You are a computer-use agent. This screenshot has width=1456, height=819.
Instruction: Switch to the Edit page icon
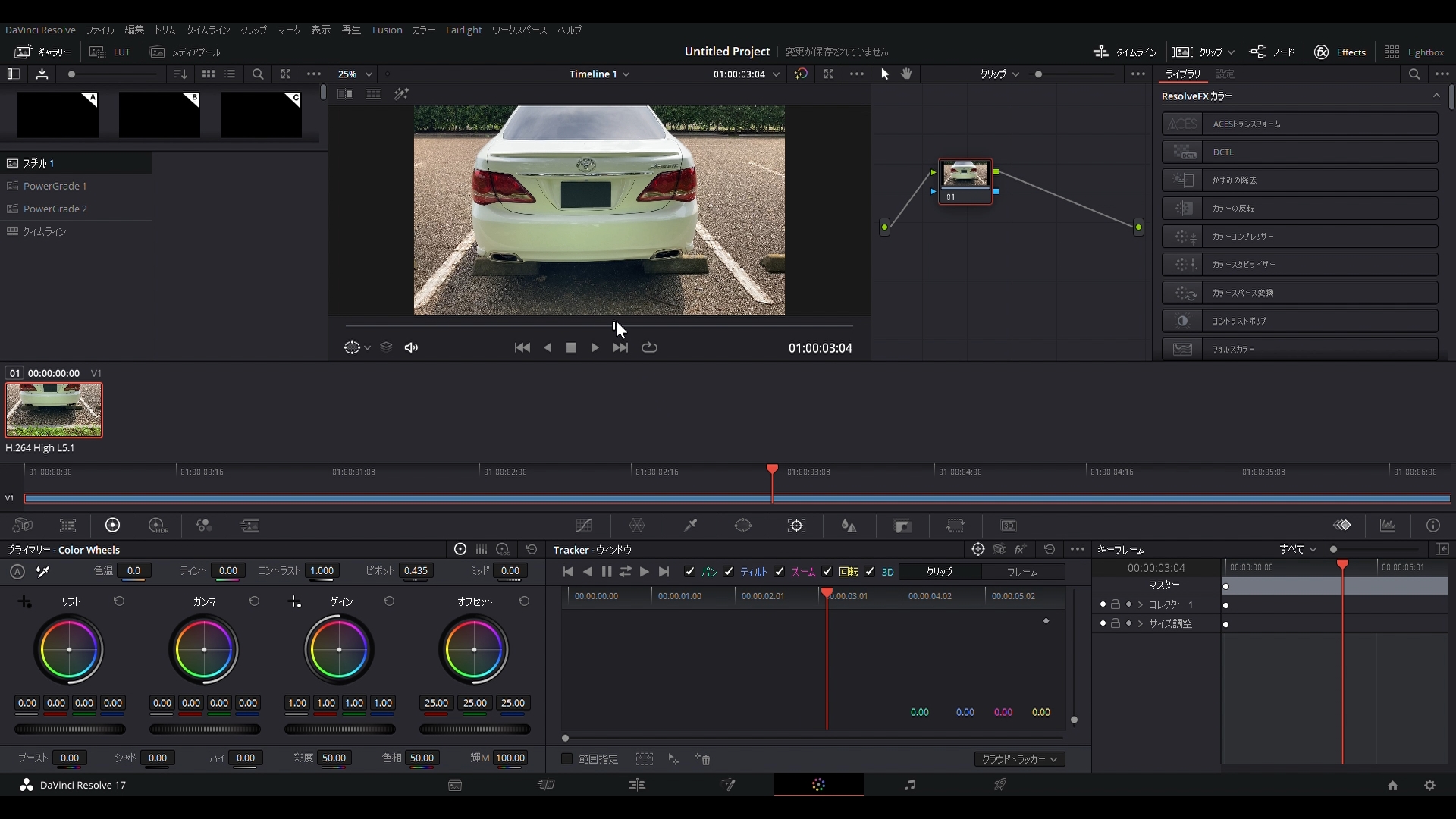tap(637, 785)
